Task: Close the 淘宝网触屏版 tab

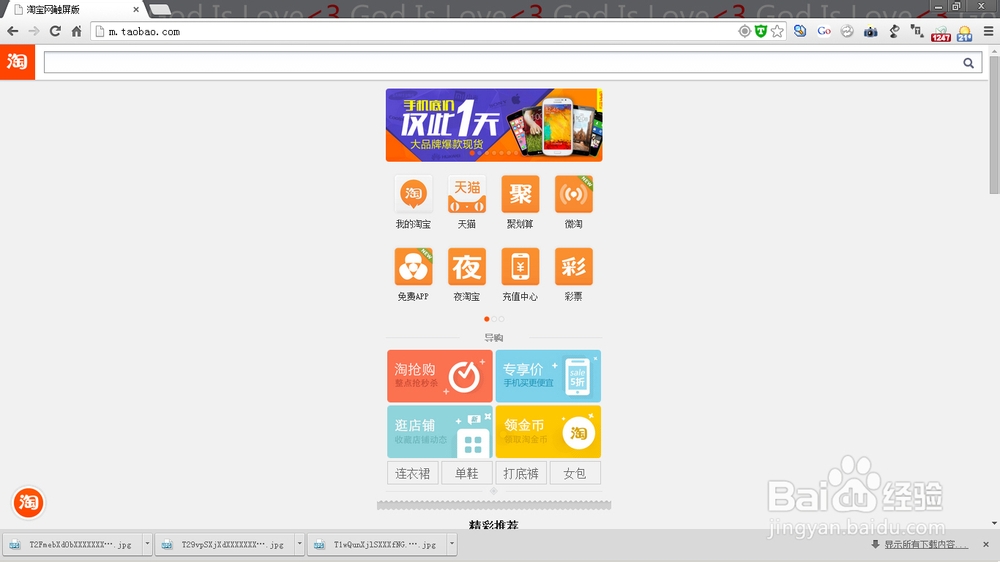Action: point(136,10)
